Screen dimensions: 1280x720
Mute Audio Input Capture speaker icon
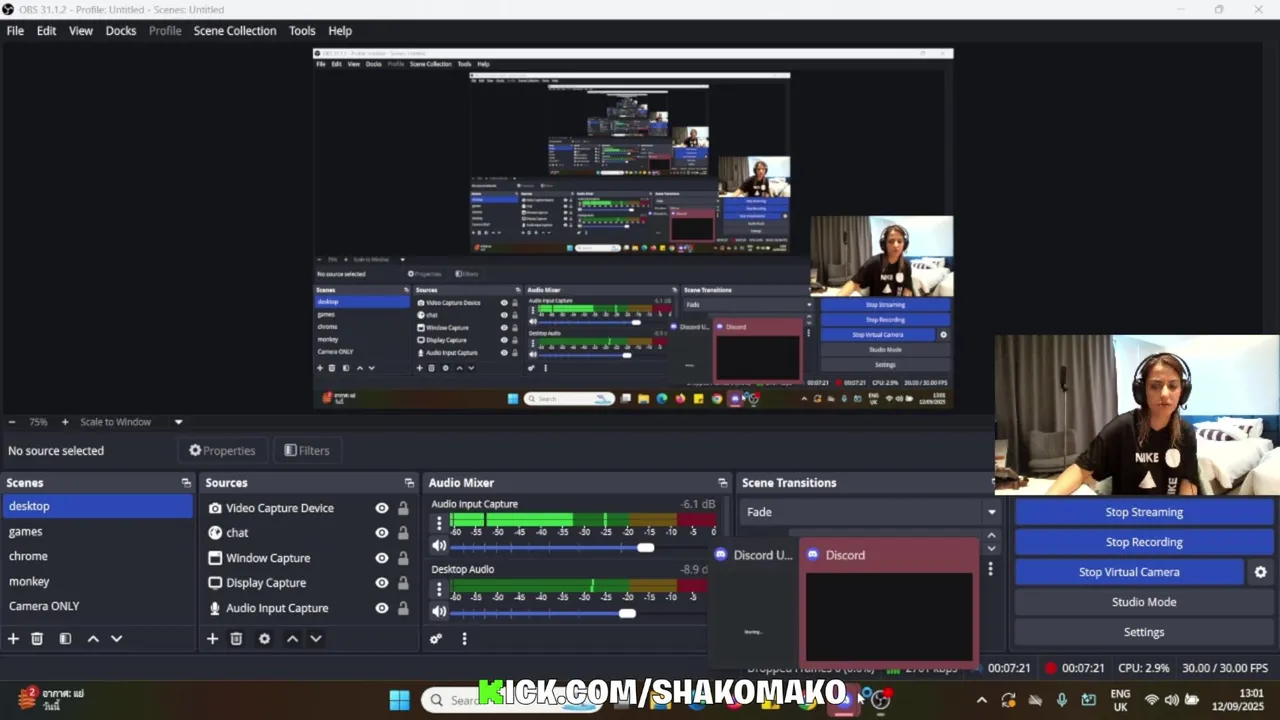coord(439,546)
